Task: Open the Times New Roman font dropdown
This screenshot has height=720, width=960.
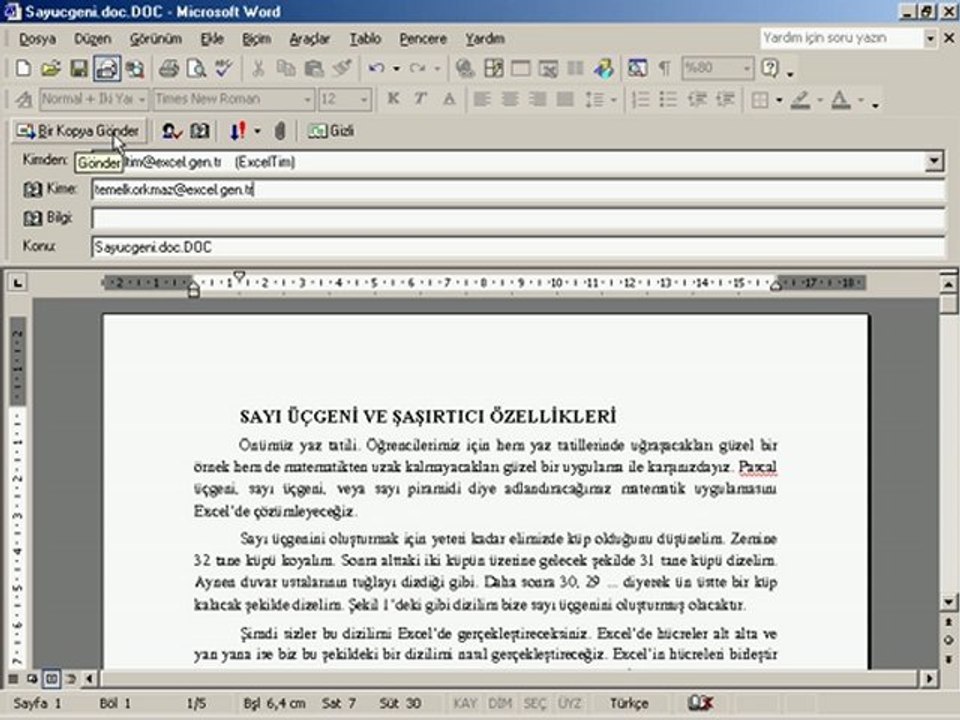Action: coord(307,99)
